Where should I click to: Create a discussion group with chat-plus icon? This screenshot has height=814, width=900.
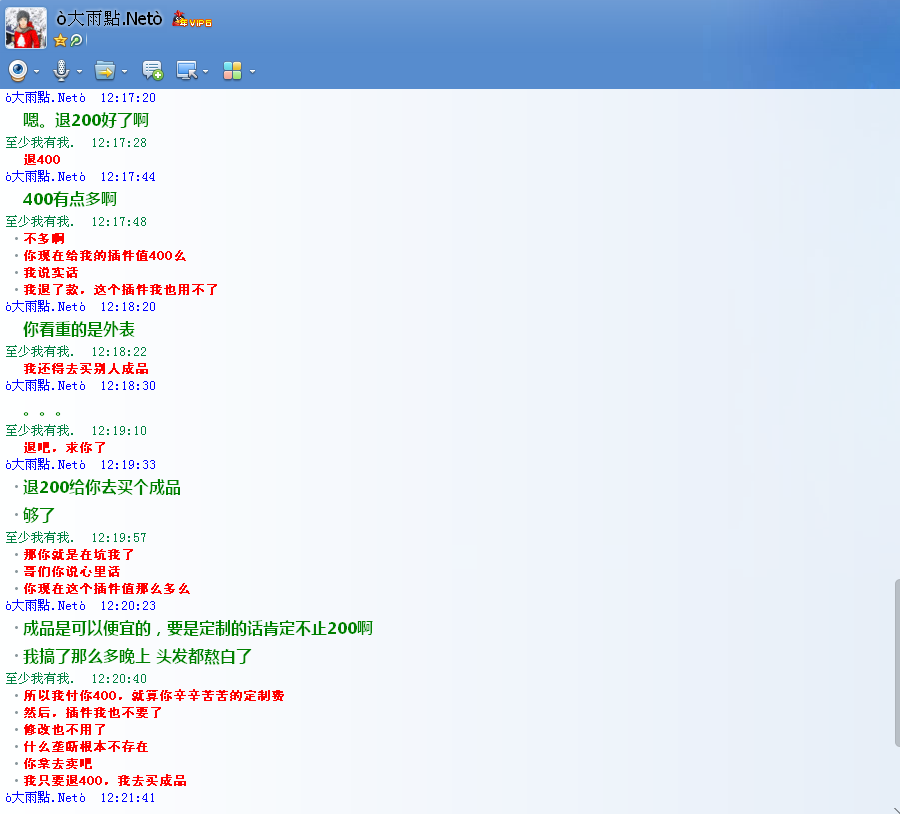click(153, 71)
